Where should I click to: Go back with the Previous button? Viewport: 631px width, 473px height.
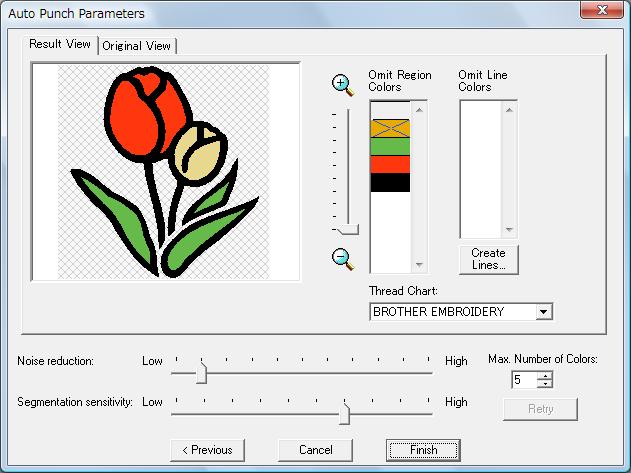click(x=207, y=450)
